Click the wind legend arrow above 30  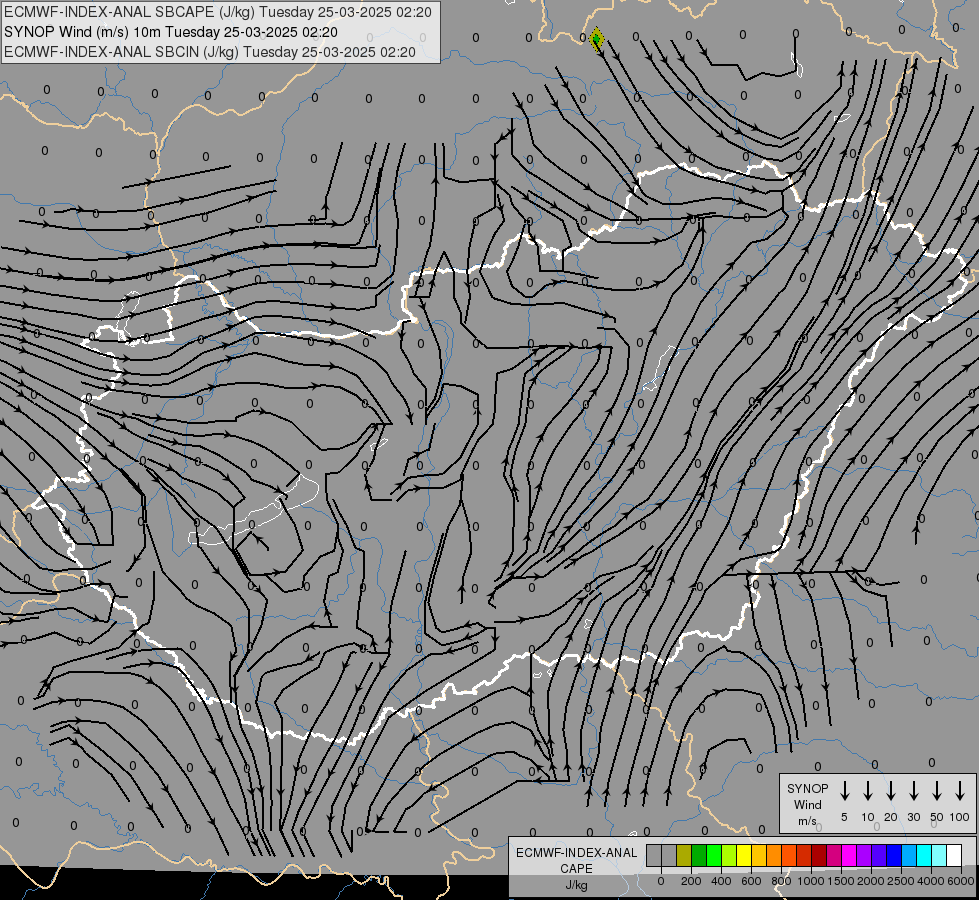pyautogui.click(x=914, y=791)
